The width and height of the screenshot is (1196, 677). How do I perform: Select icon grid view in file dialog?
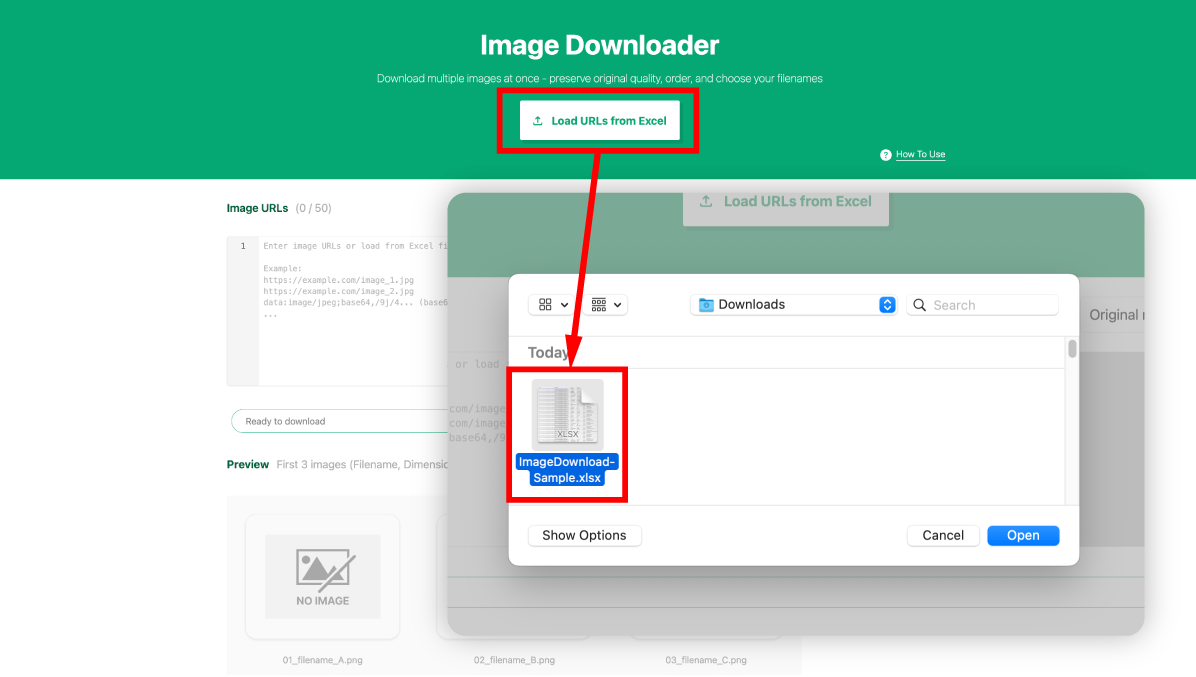pyautogui.click(x=545, y=305)
